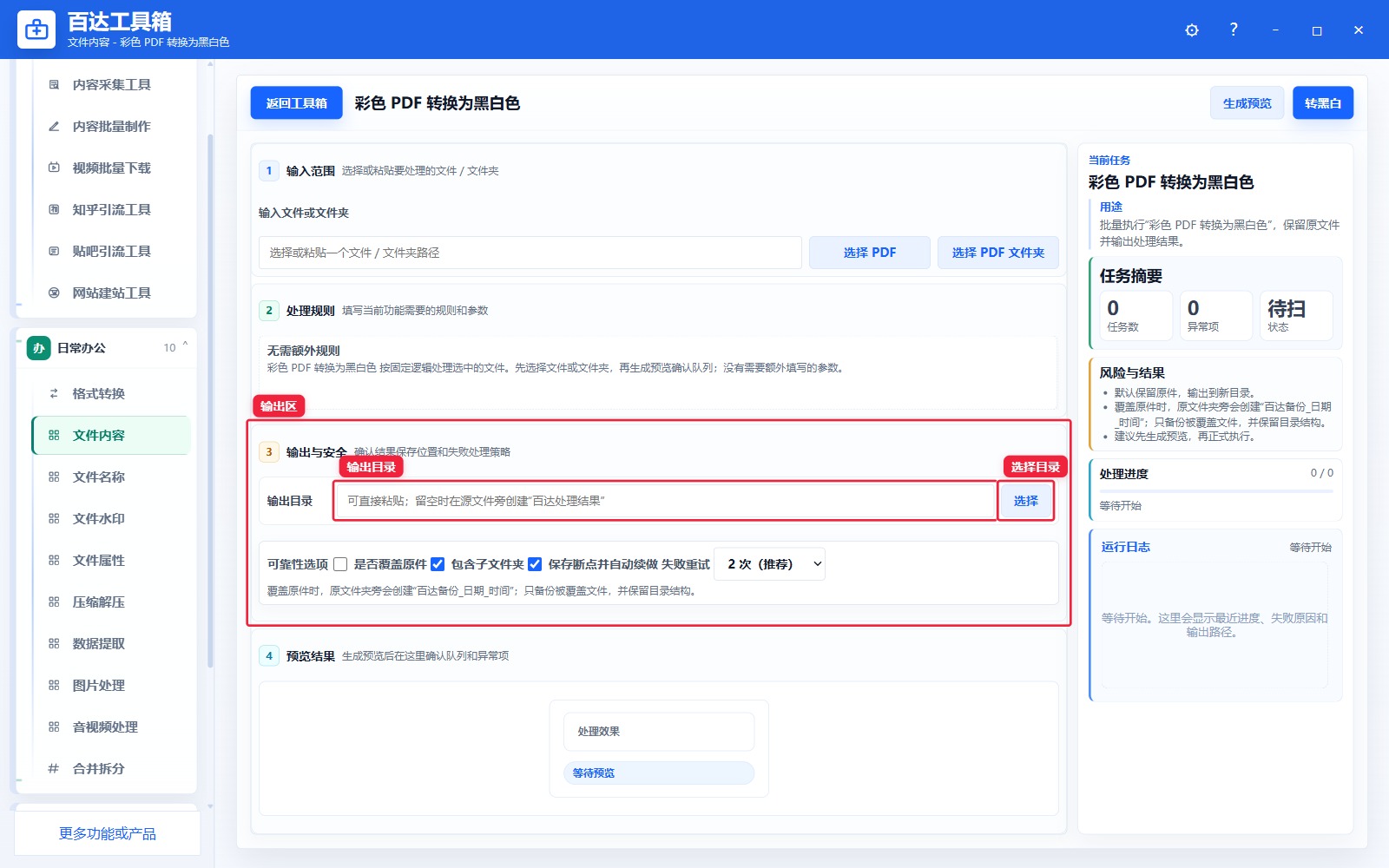Screen dimensions: 1389x868
Task: Collapse the 日常办公 section chevron
Action: coord(185,345)
